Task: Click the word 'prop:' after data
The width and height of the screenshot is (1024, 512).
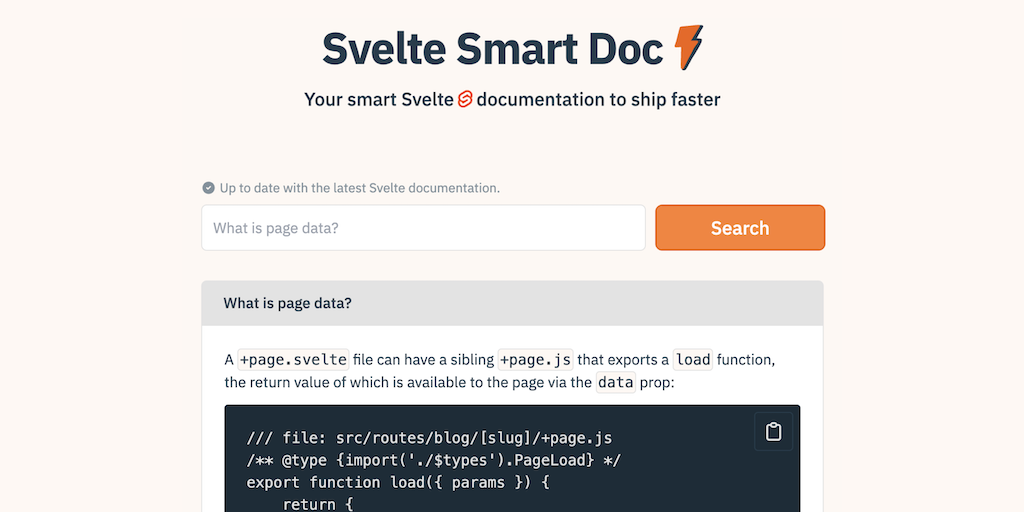Action: coord(658,382)
